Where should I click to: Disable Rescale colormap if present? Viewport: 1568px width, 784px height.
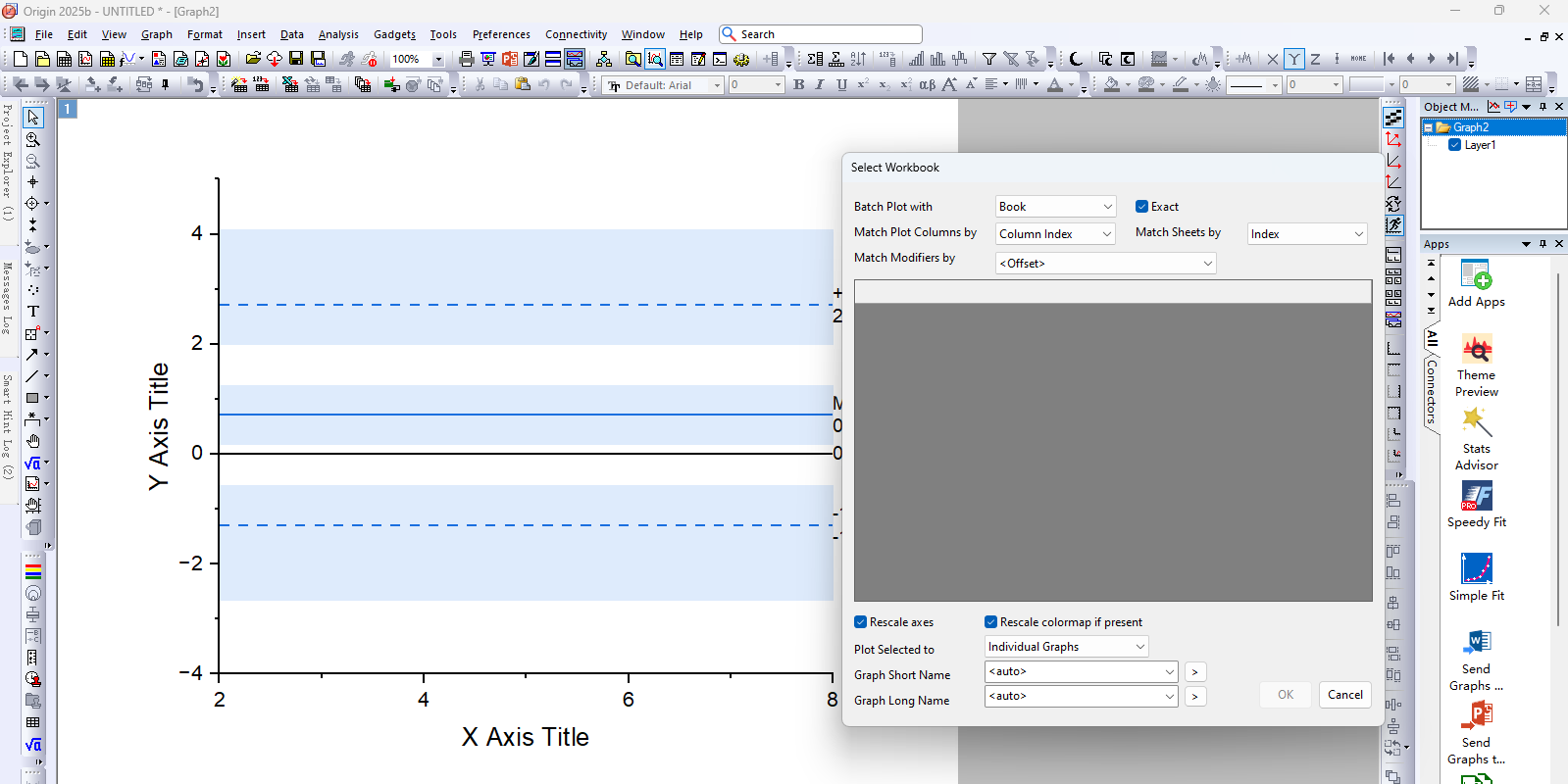click(990, 622)
